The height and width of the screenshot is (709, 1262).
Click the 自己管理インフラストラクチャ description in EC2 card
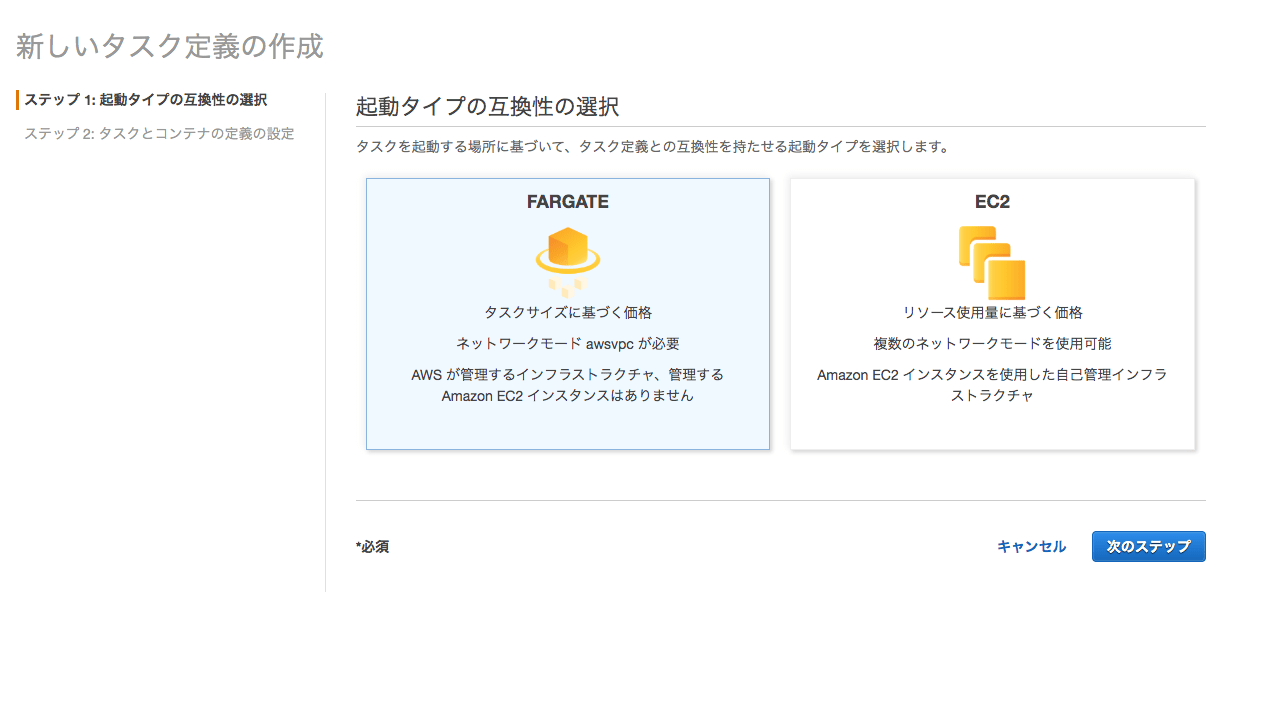click(992, 385)
